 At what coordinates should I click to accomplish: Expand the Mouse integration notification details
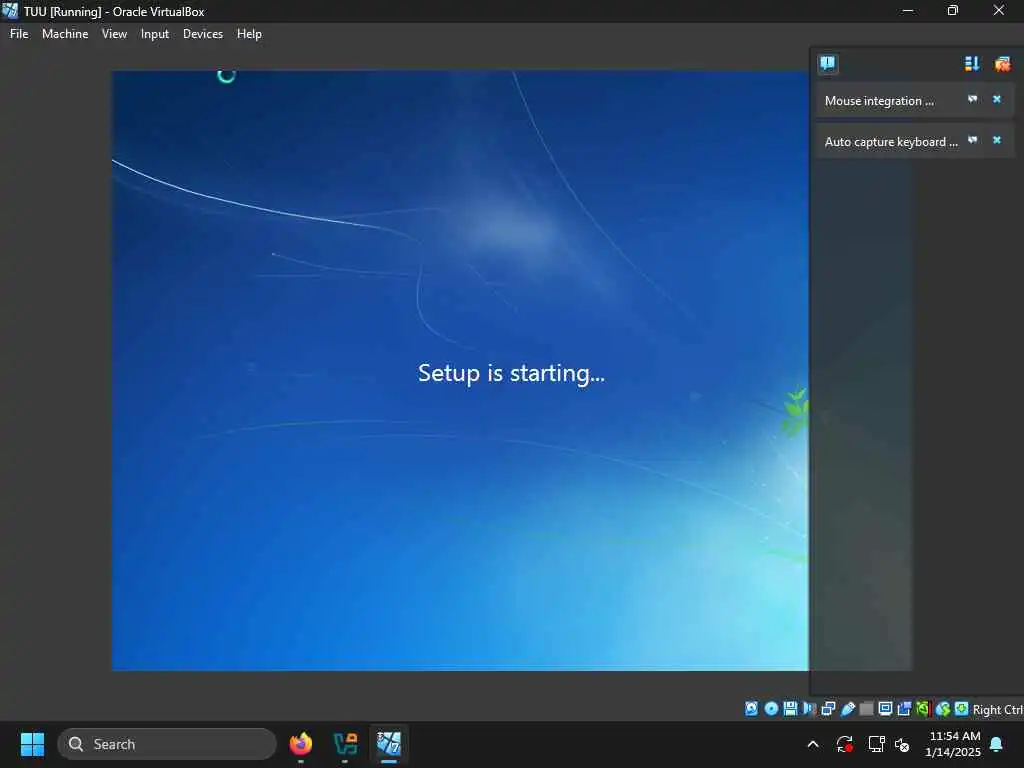972,99
